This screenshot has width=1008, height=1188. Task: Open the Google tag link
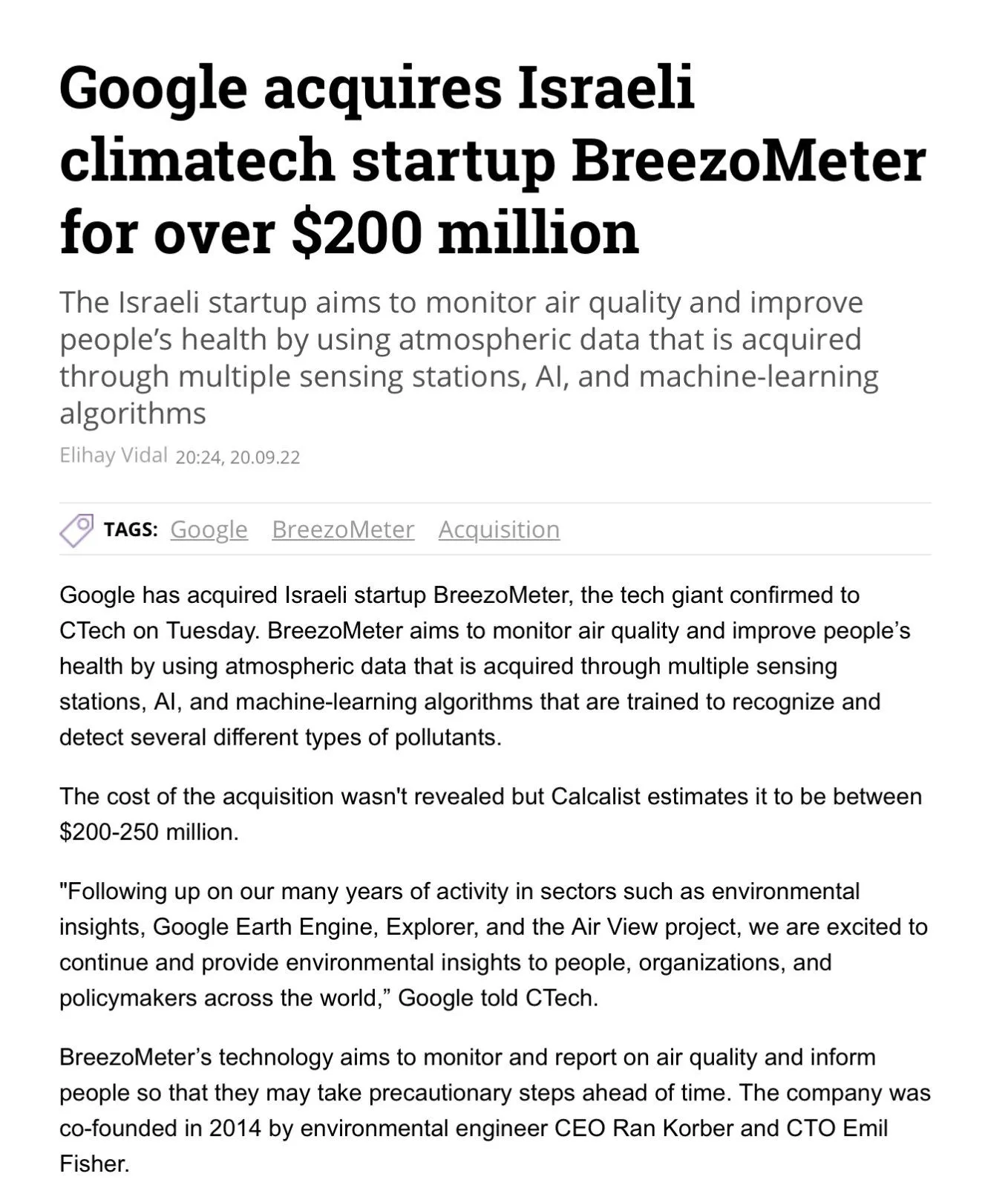(x=209, y=529)
